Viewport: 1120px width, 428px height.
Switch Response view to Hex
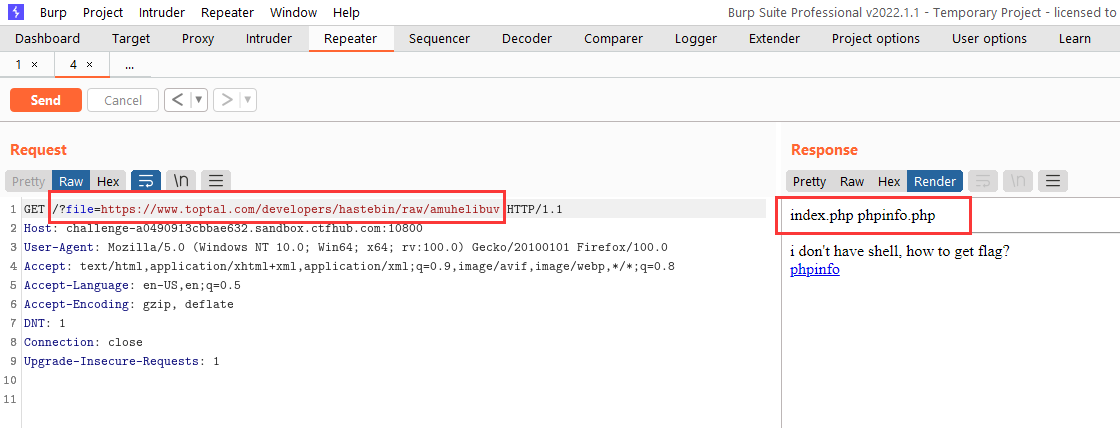pyautogui.click(x=889, y=181)
